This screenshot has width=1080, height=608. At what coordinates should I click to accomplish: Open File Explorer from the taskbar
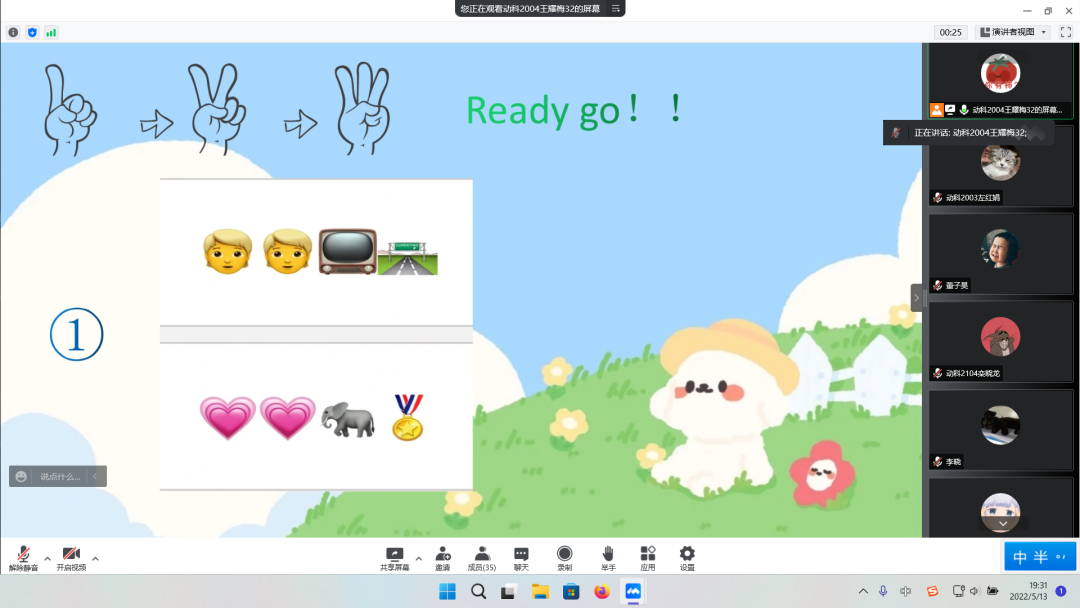pos(540,591)
